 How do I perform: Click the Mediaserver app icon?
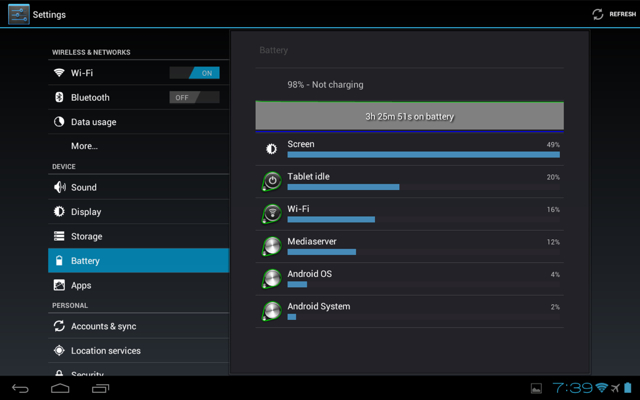coord(271,246)
